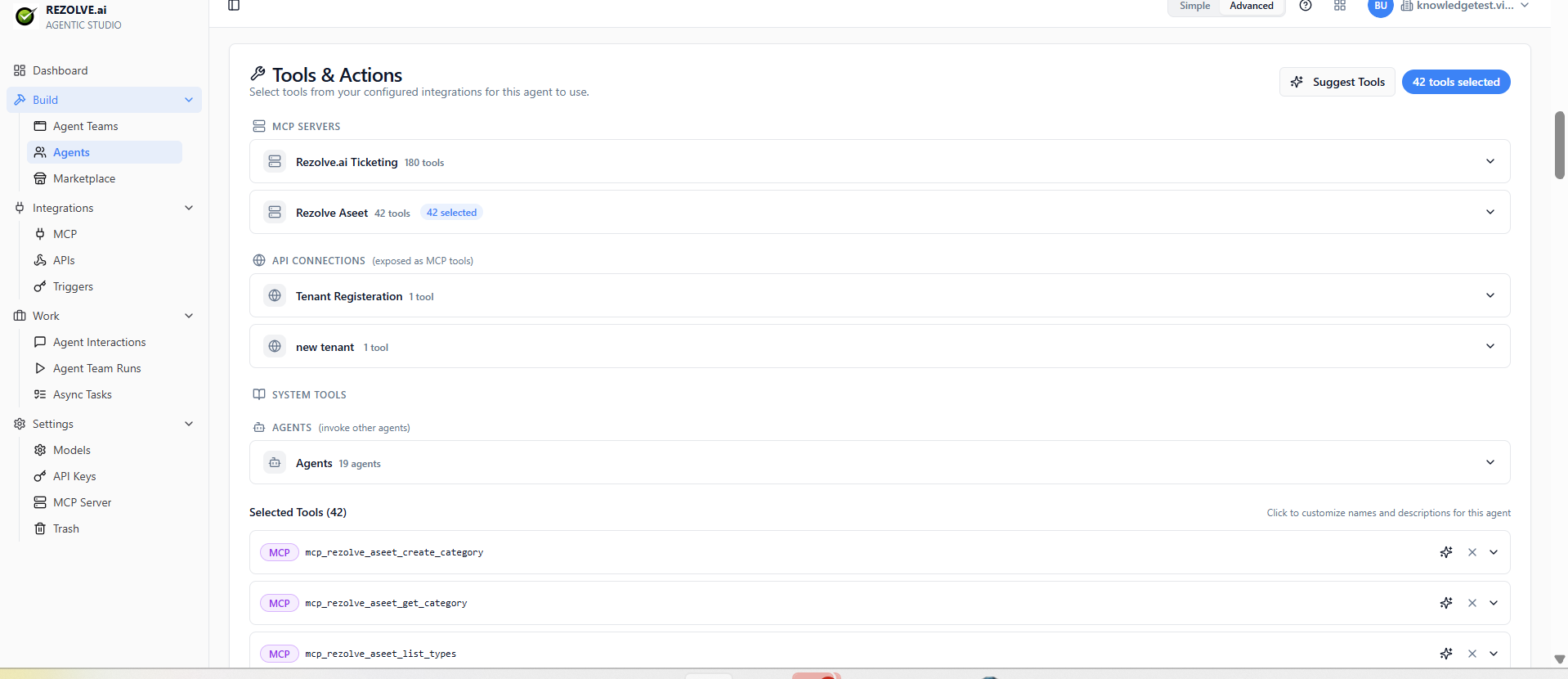This screenshot has width=1568, height=679.
Task: Collapse the Integrations sidebar section
Action: click(x=189, y=208)
